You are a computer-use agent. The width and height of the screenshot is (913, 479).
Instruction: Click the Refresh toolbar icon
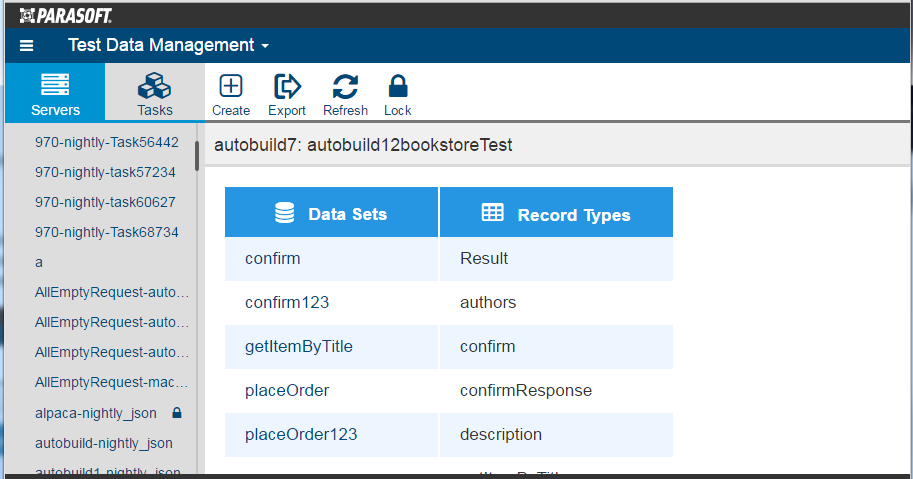tap(345, 95)
